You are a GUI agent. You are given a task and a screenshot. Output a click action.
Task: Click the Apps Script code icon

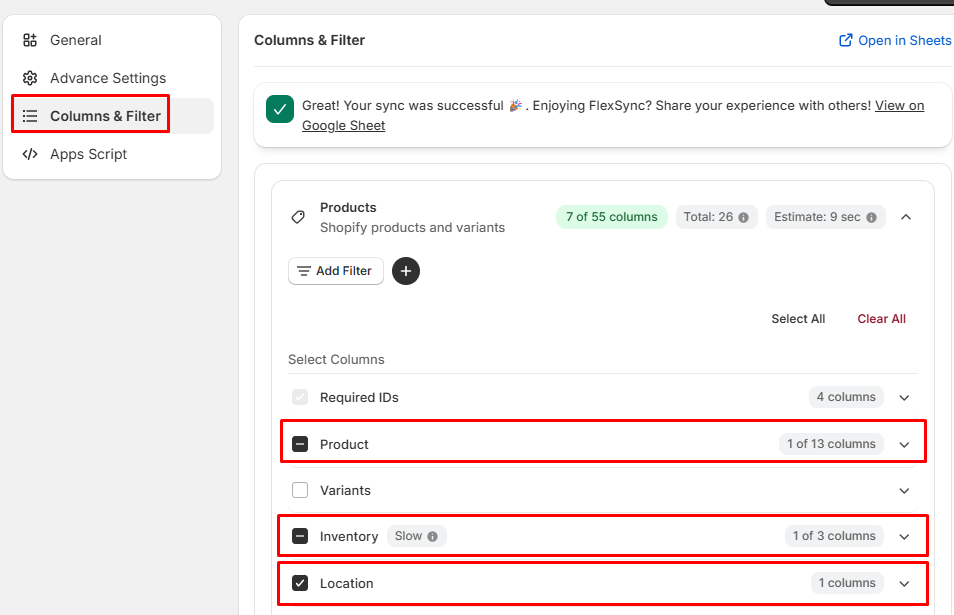(x=30, y=154)
